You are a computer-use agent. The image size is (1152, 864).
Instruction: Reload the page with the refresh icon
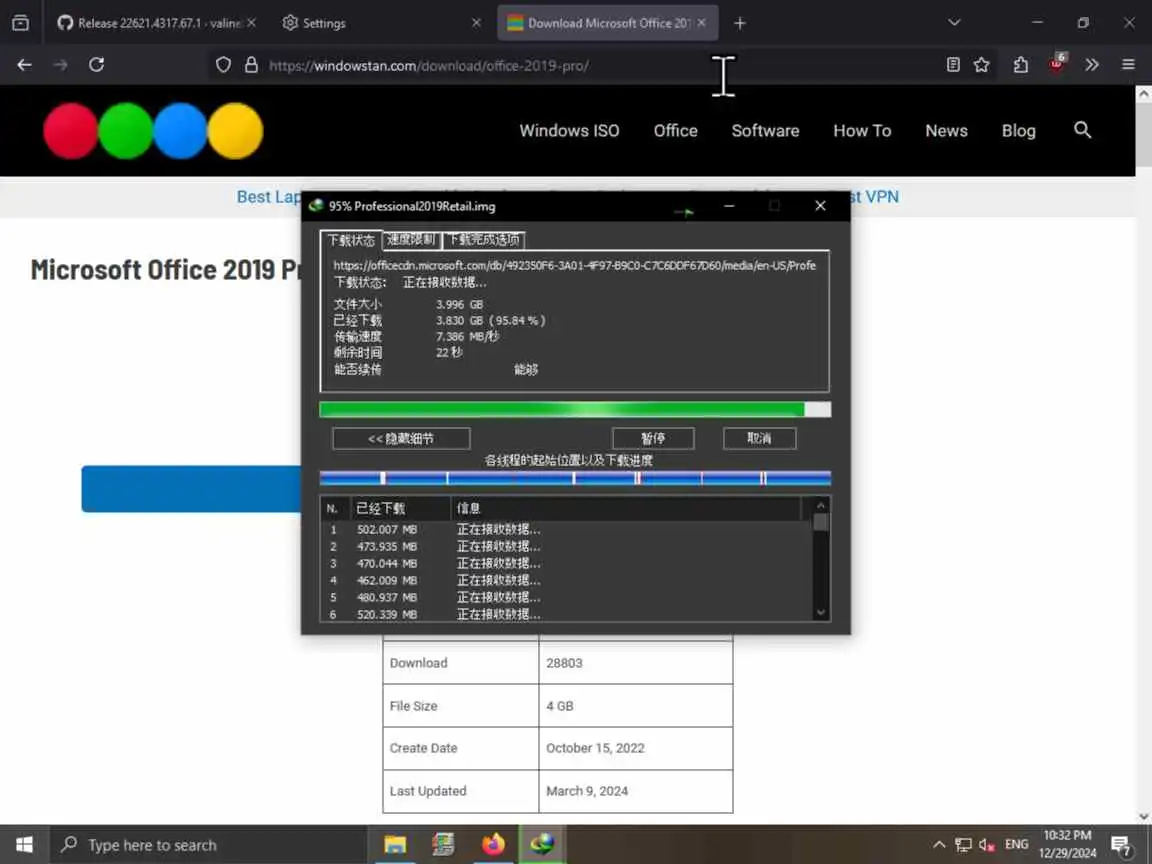click(96, 65)
